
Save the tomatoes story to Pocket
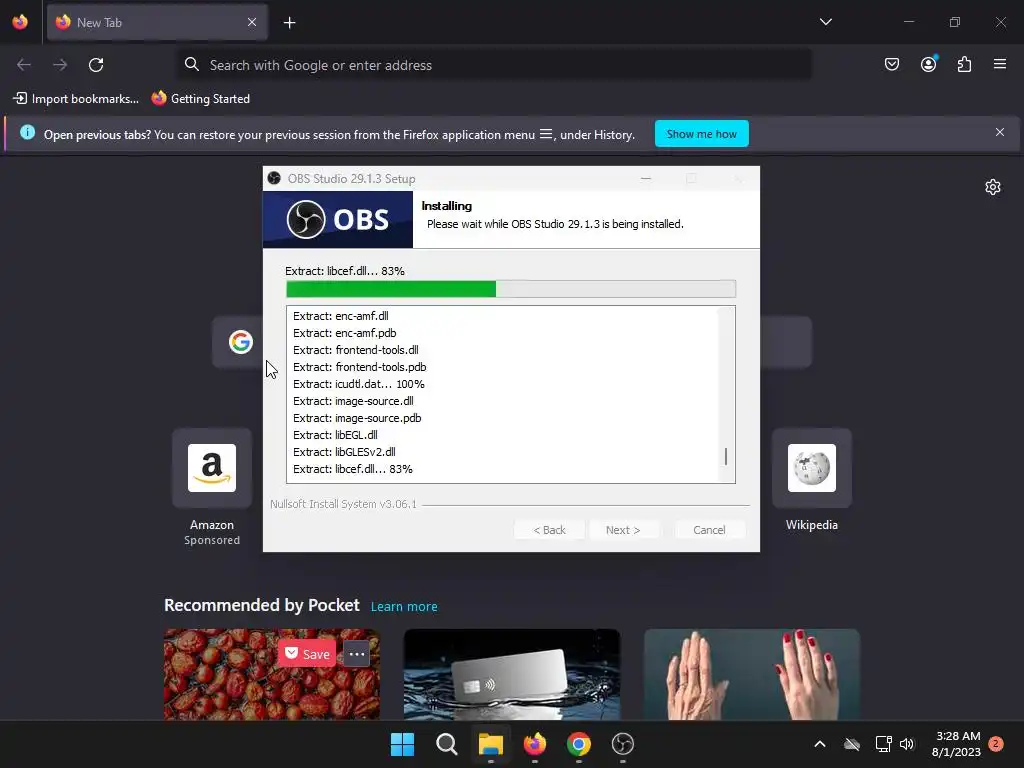coord(307,654)
